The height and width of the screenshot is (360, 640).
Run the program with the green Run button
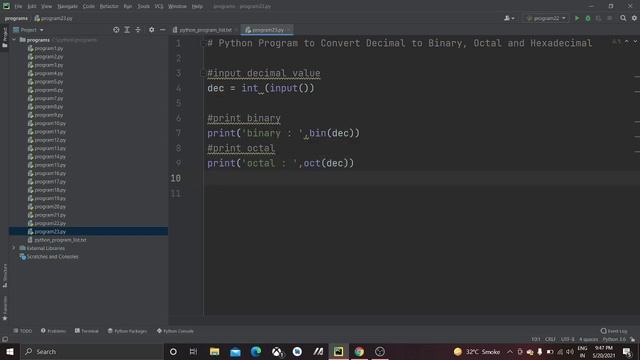point(577,18)
